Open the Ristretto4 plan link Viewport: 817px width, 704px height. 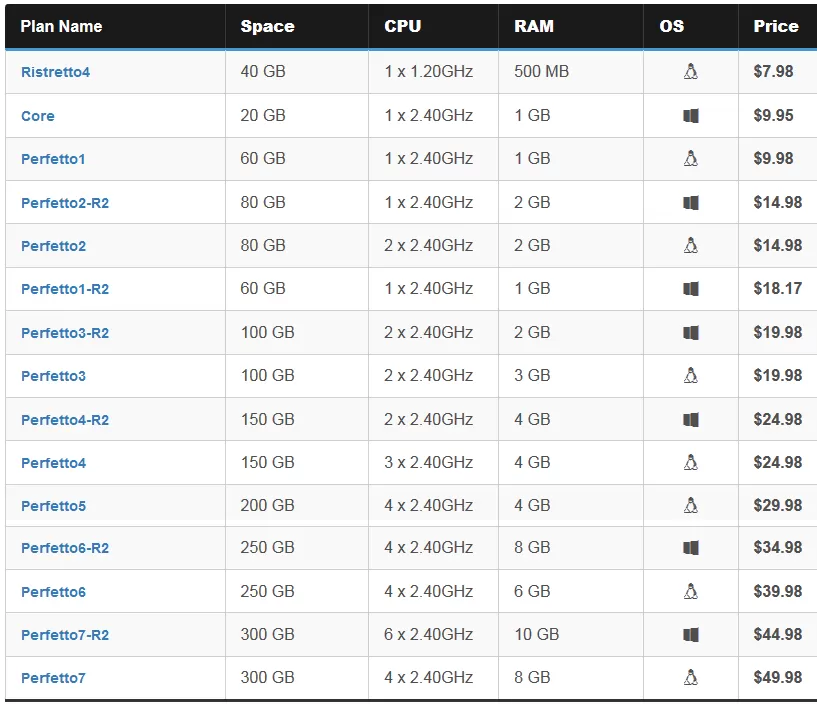point(55,72)
